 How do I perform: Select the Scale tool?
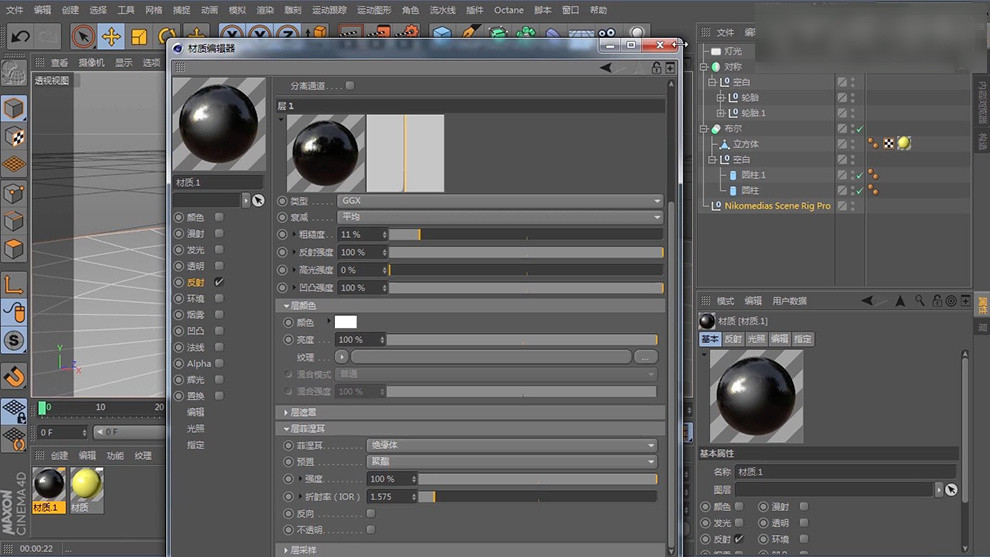tap(139, 37)
